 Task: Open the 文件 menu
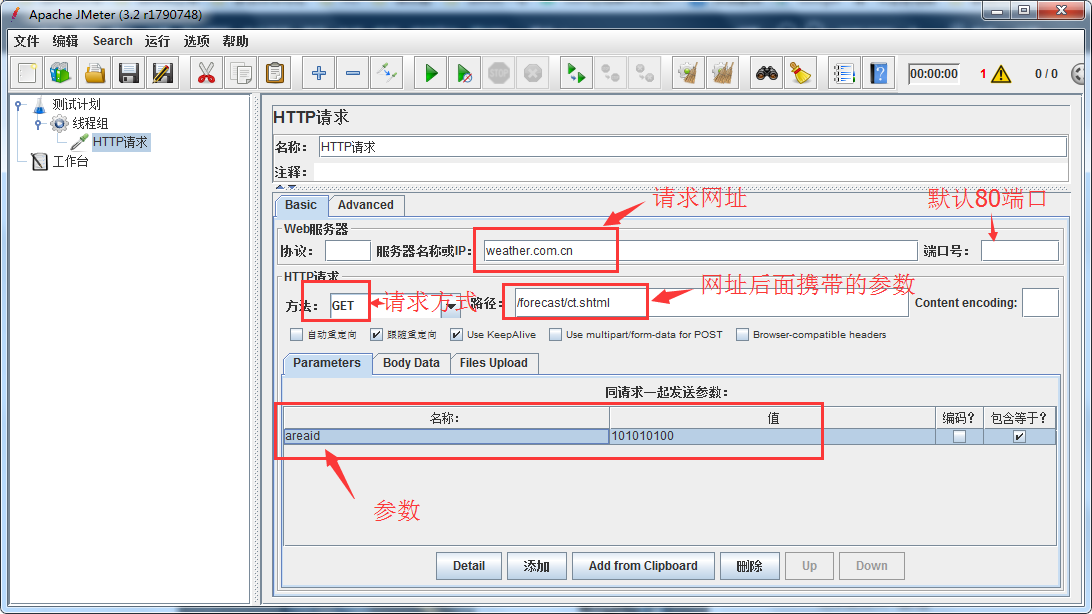point(26,41)
